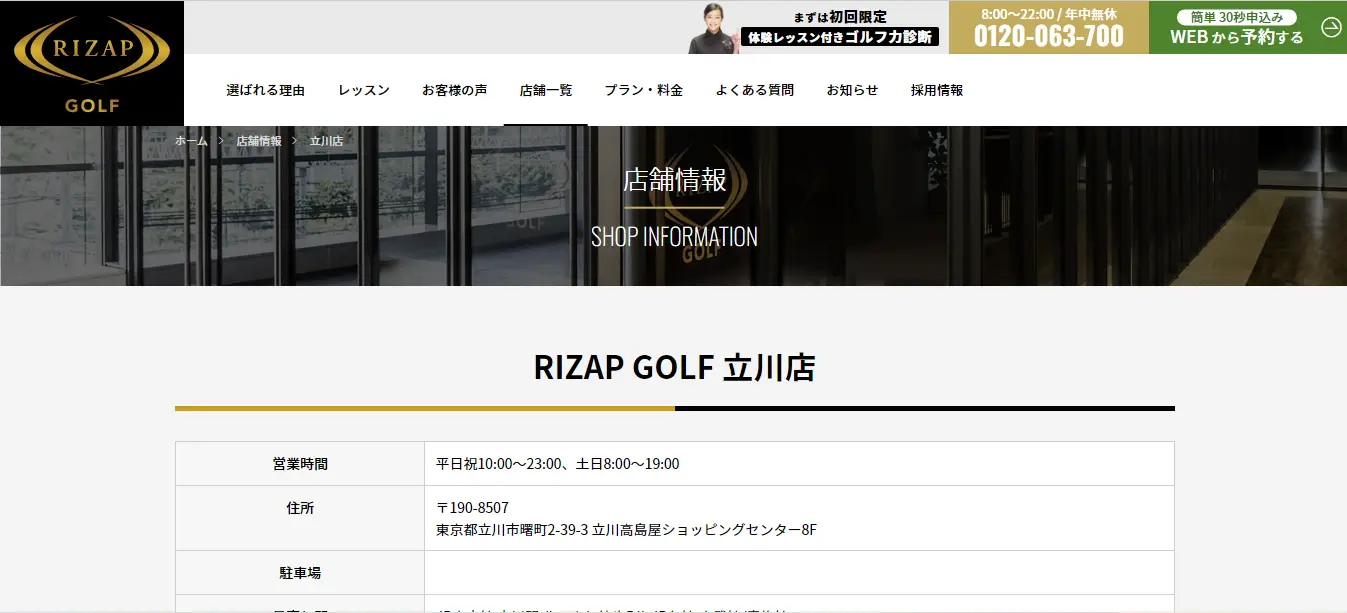Click the WEBから予約する button
Screen dimensions: 1347x613
[1248, 27]
